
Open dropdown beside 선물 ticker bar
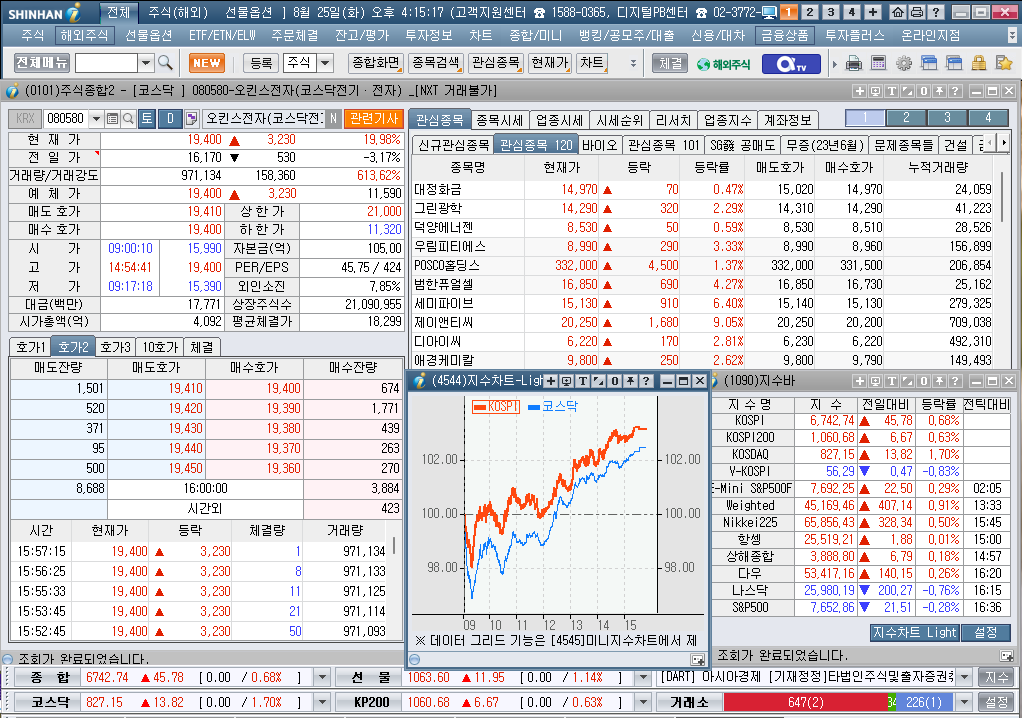(643, 678)
